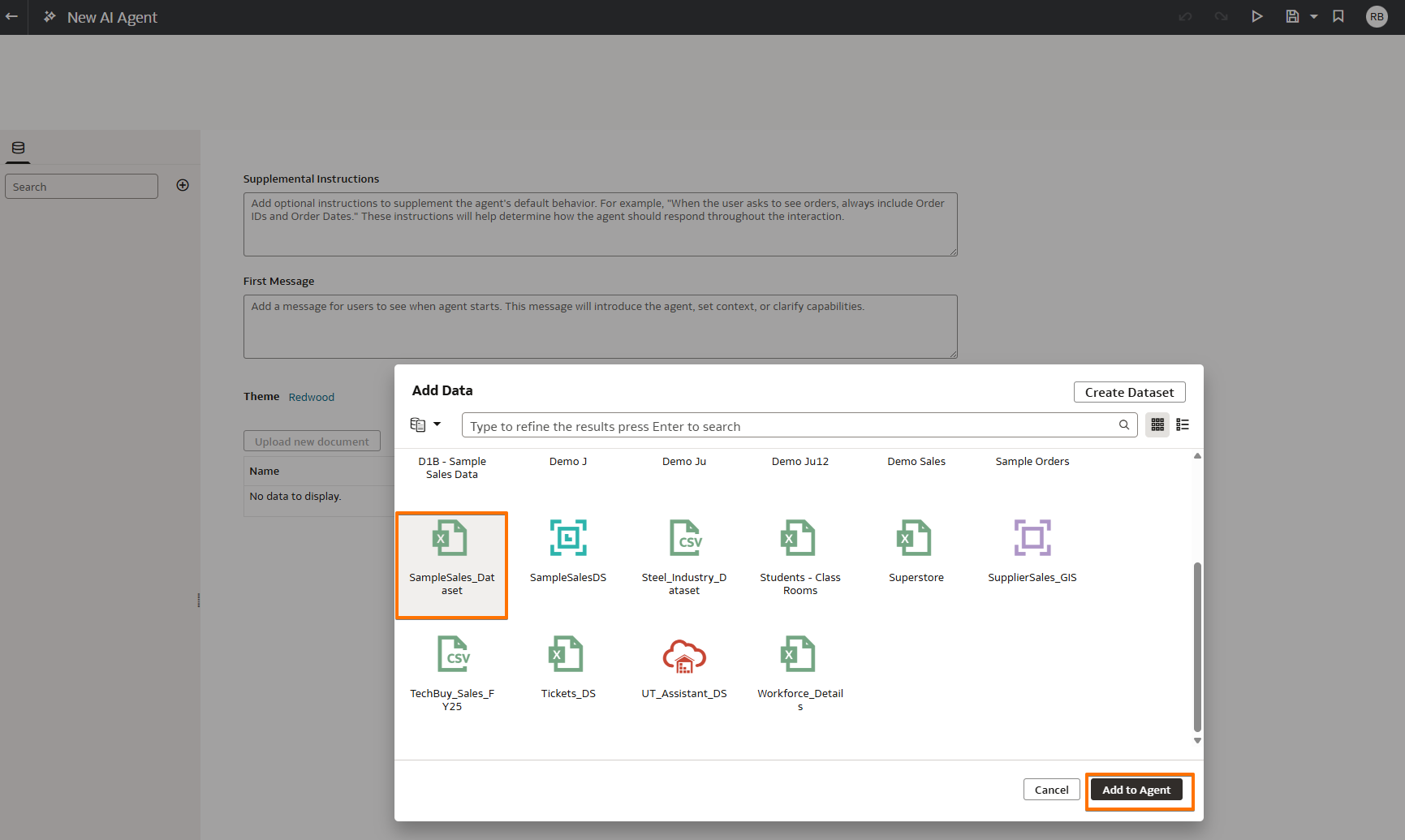Switch the dataset view to grid layout
Image resolution: width=1405 pixels, height=840 pixels.
point(1157,424)
